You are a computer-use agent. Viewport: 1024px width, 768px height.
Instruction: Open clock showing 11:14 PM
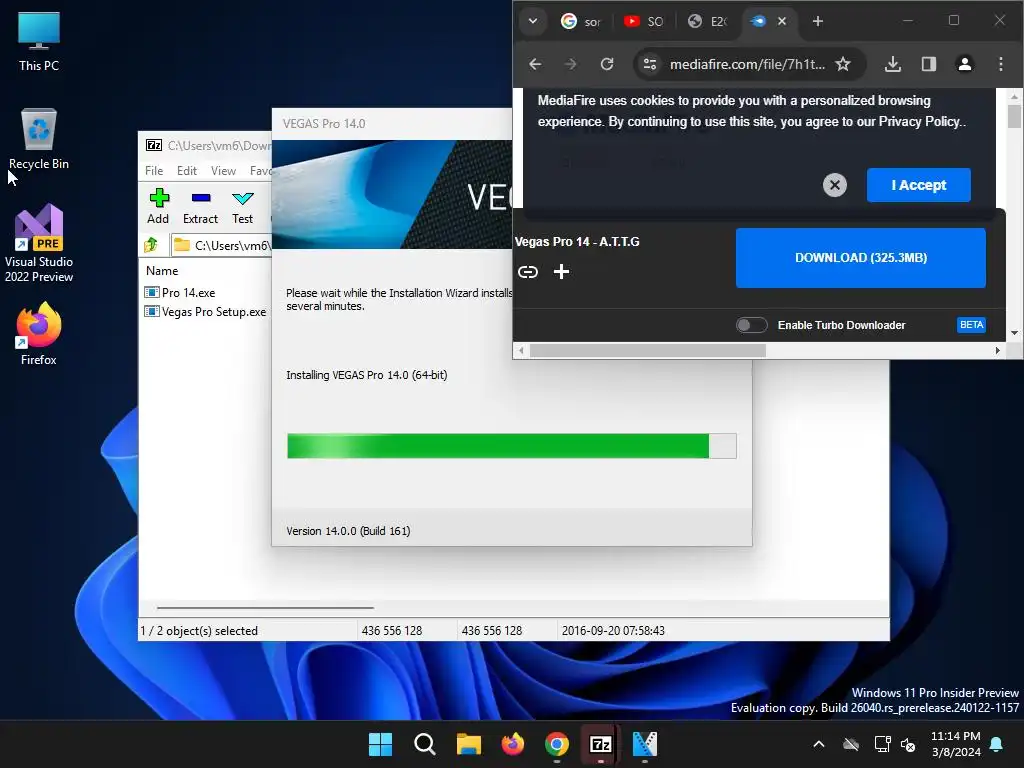pos(955,744)
